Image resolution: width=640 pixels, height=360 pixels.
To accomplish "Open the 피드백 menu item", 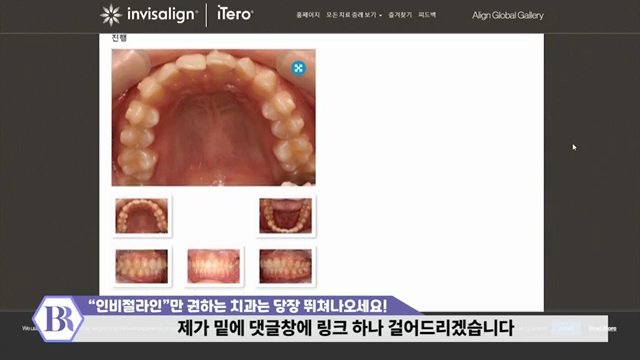I will (x=427, y=15).
